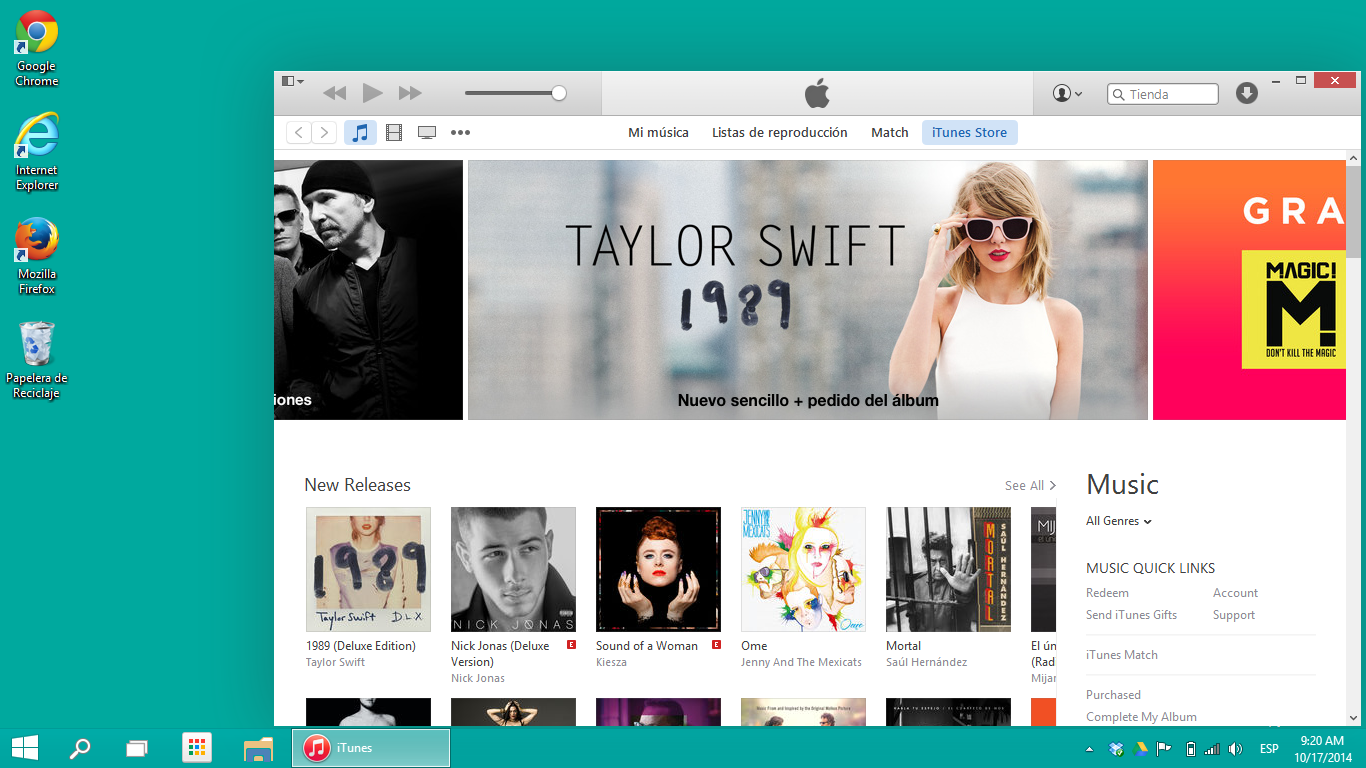This screenshot has height=768, width=1366.
Task: Click the U2 banner on the left
Action: pos(368,290)
